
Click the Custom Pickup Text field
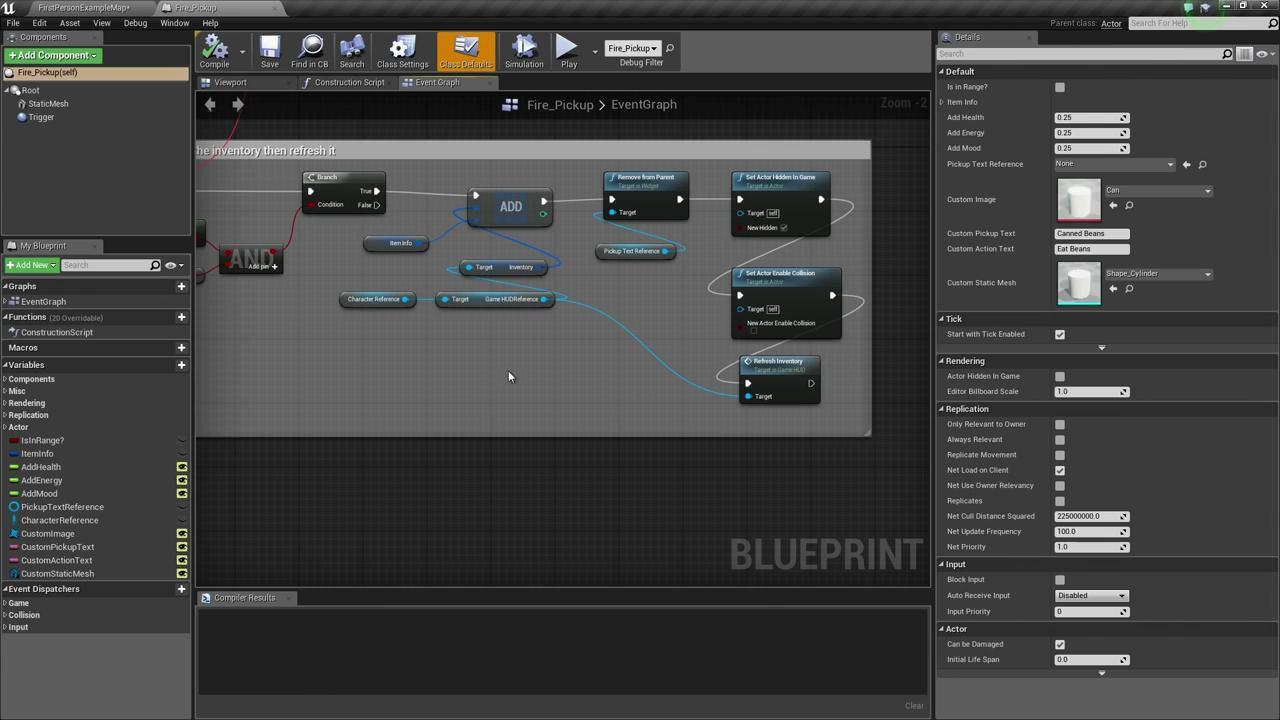tap(1091, 234)
